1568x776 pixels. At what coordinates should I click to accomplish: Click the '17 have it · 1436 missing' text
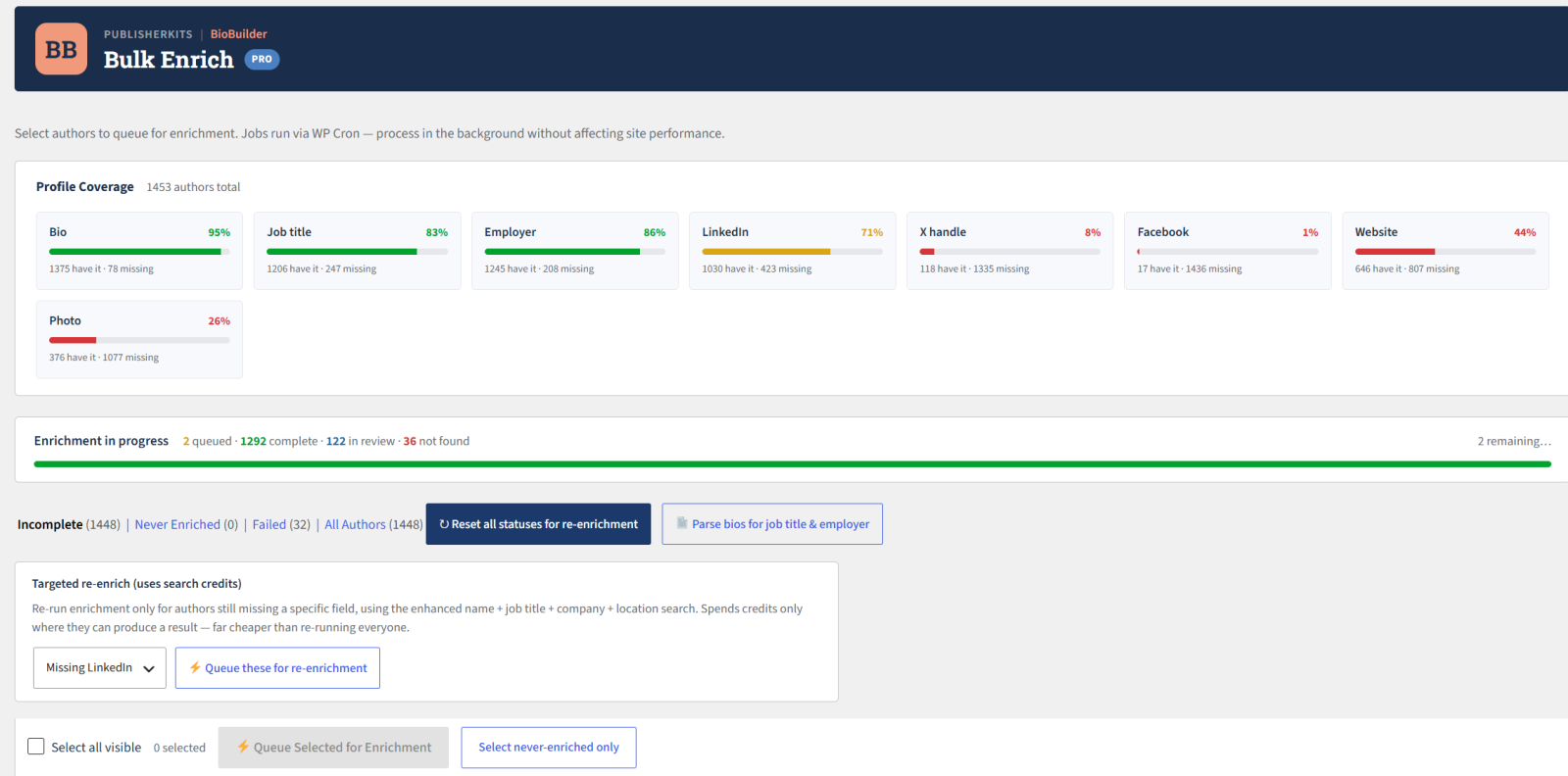click(x=1190, y=268)
